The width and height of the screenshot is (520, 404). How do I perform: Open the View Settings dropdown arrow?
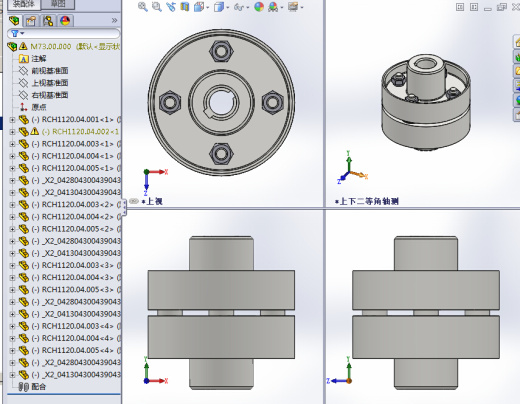click(302, 7)
